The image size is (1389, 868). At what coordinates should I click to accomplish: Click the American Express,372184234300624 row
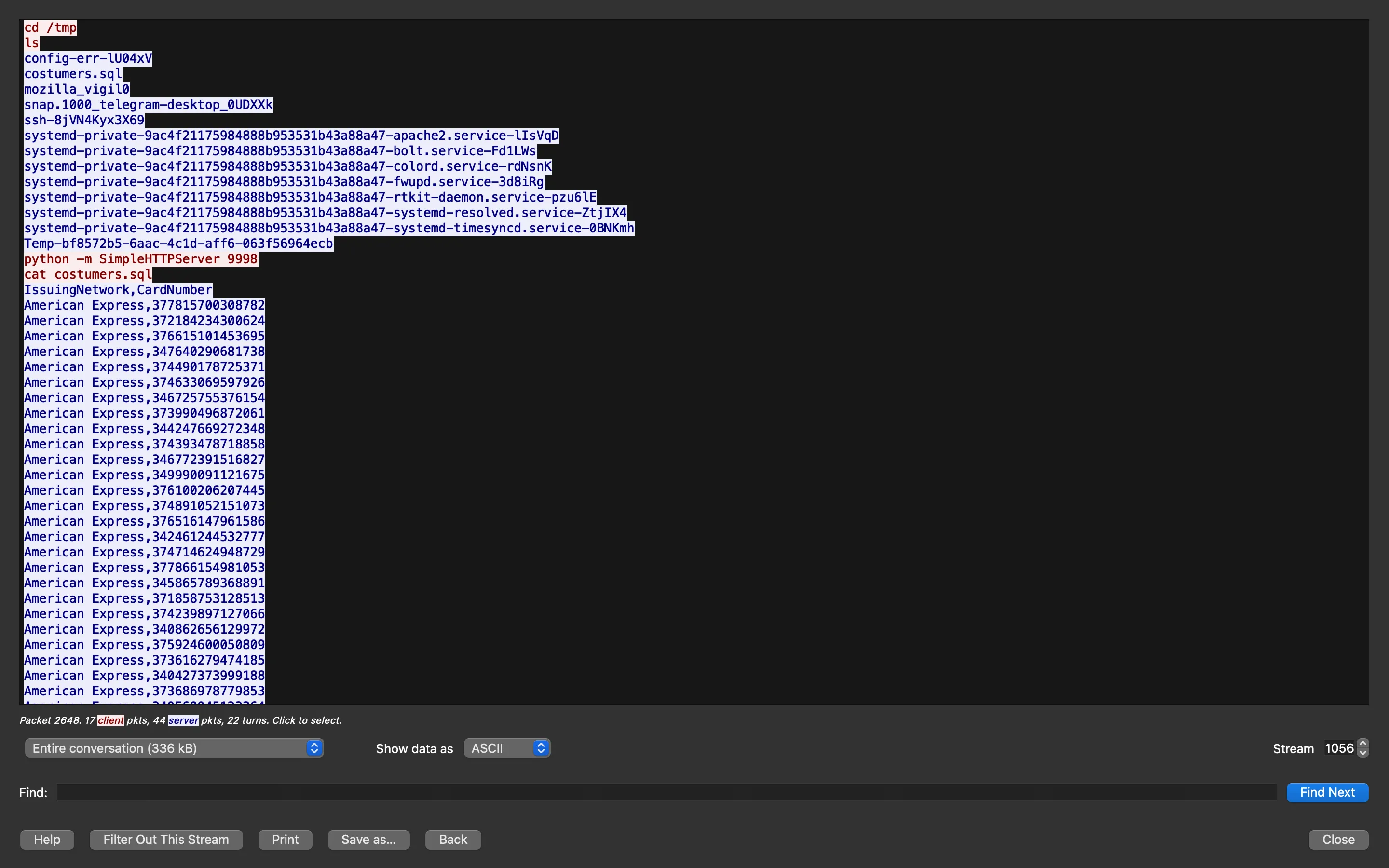point(145,321)
